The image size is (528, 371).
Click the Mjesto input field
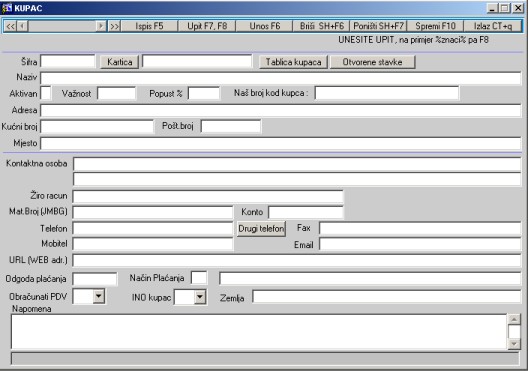[x=280, y=143]
